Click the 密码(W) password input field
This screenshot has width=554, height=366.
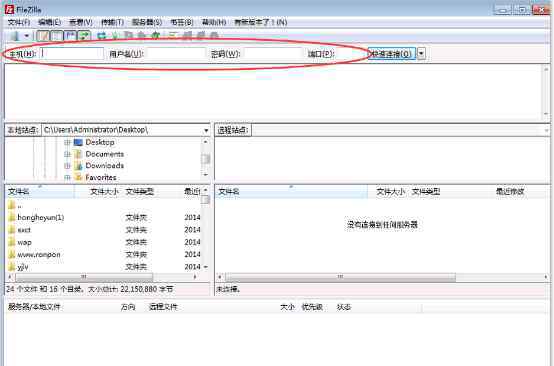tap(273, 54)
